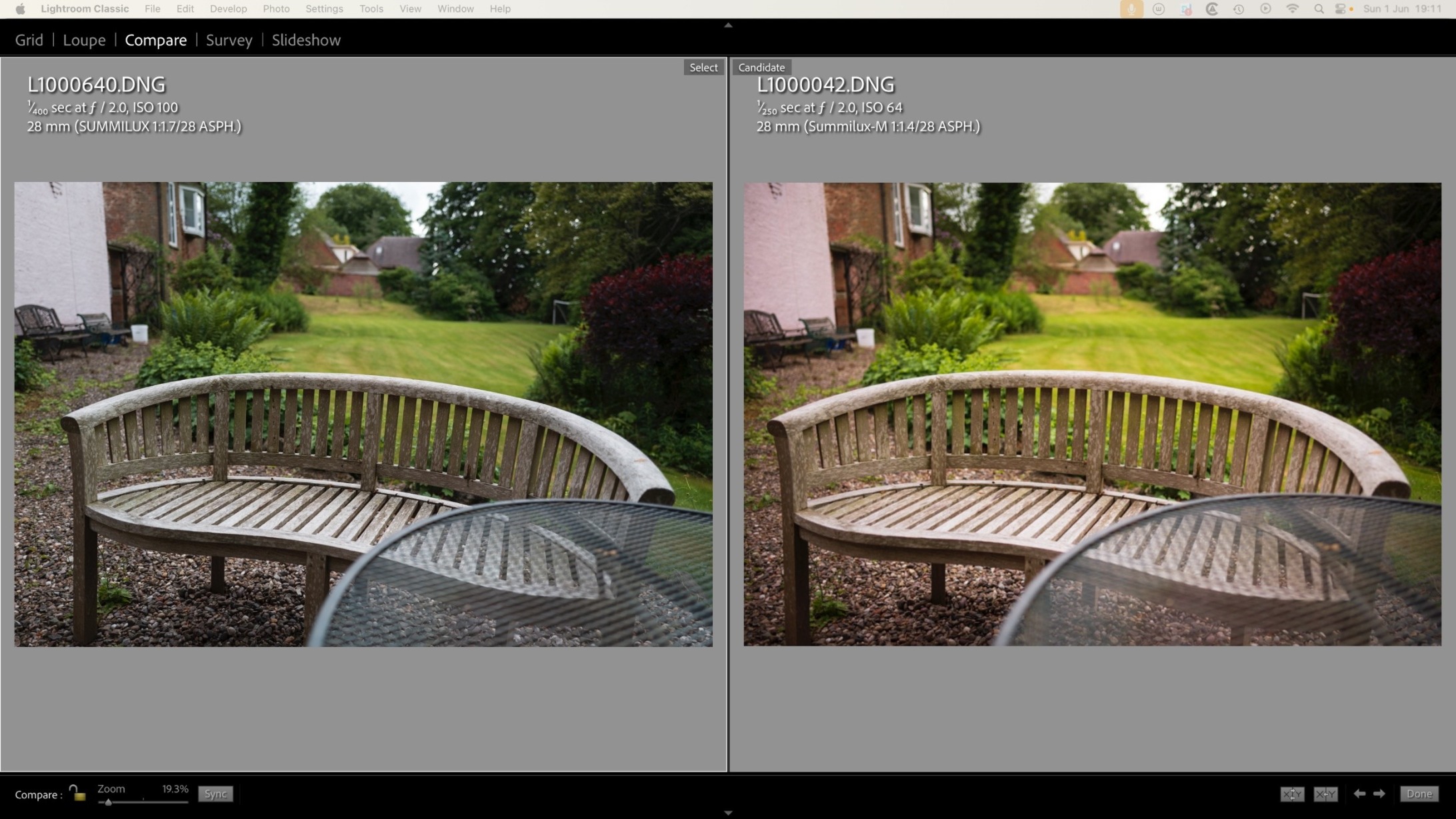Viewport: 1456px width, 819px height.
Task: Select previous photo with left arrow
Action: pos(1359,794)
